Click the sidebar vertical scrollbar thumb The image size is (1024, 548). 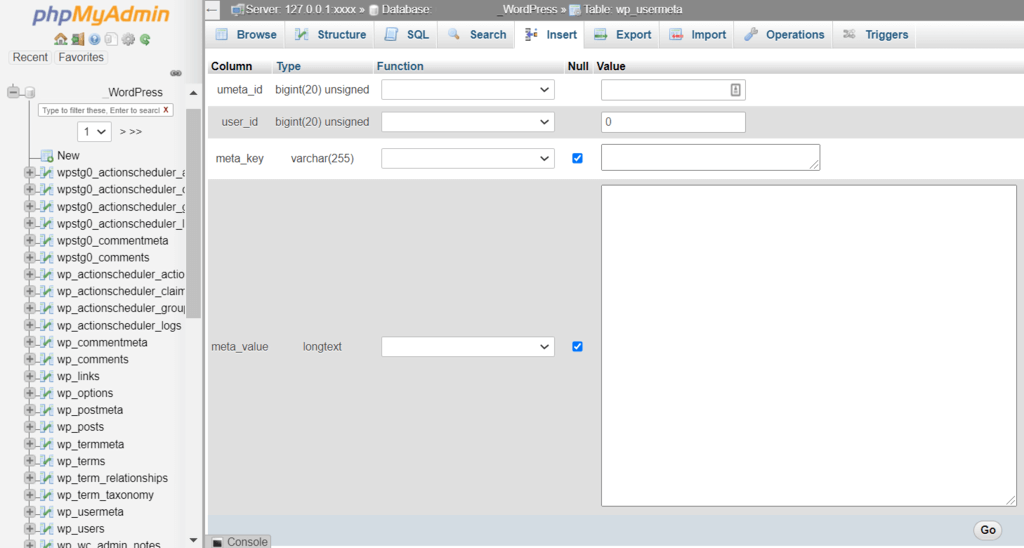(193, 213)
